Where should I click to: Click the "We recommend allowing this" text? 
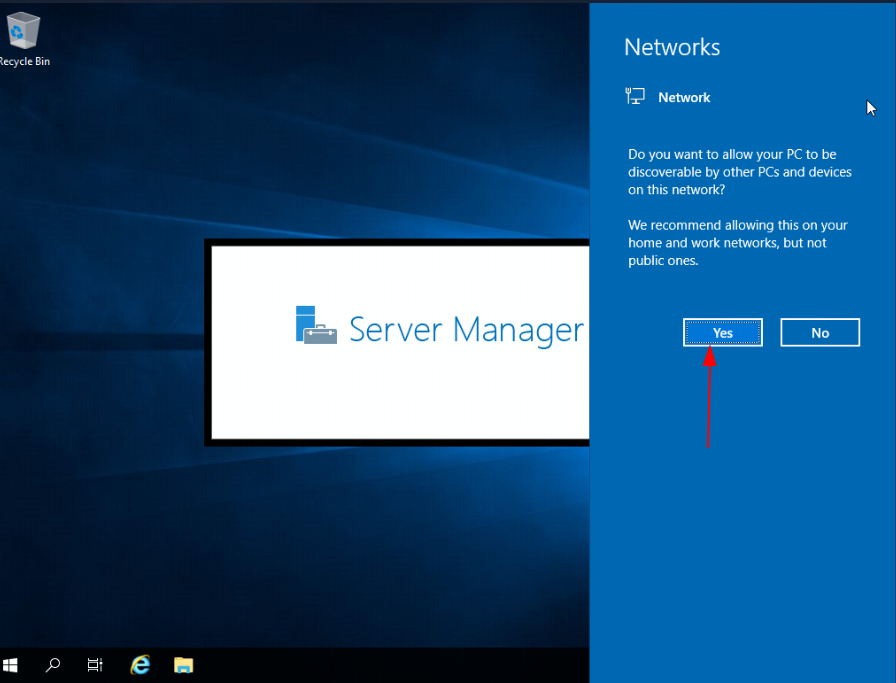(x=737, y=243)
